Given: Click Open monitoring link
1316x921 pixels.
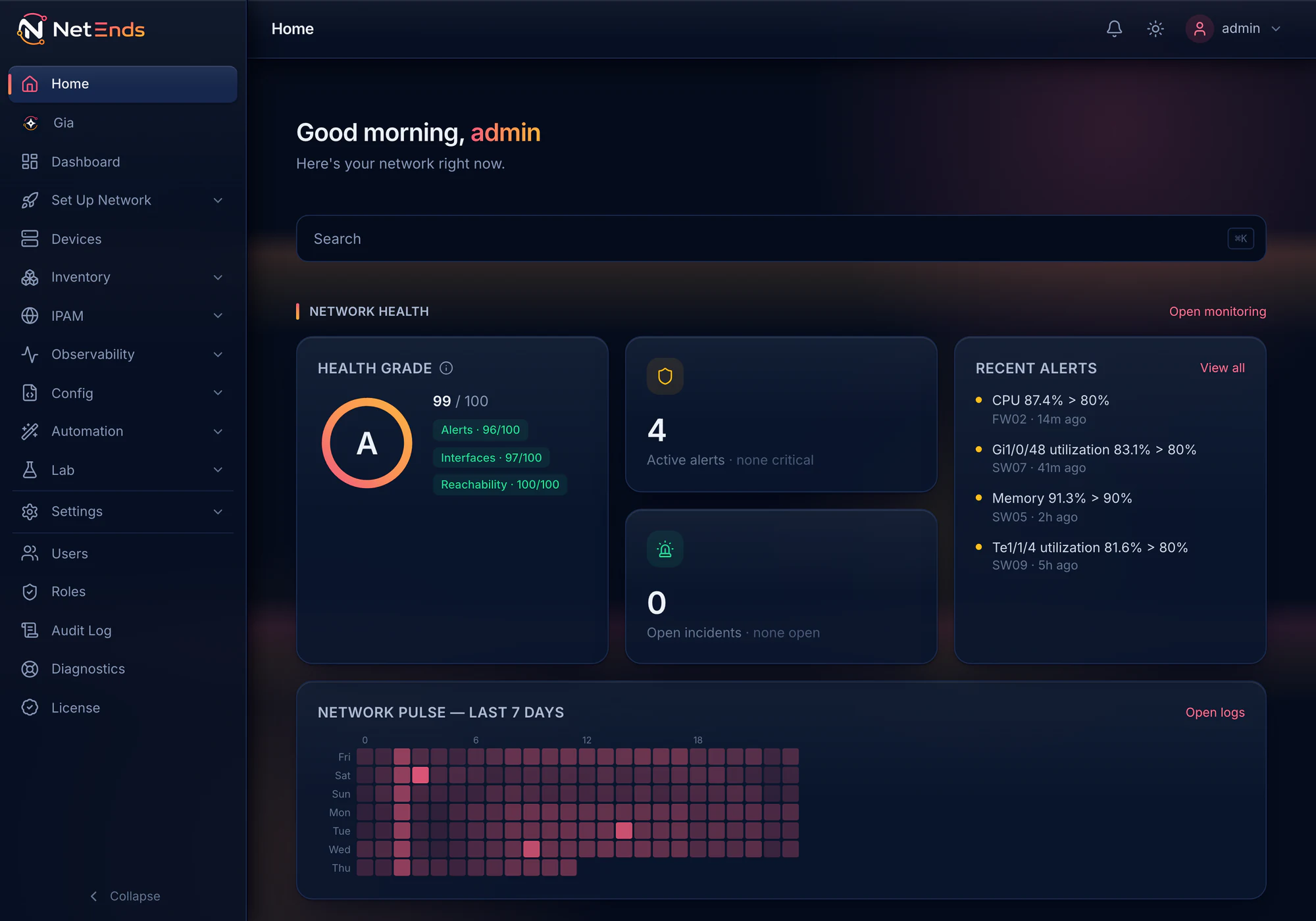Looking at the screenshot, I should click(1217, 311).
